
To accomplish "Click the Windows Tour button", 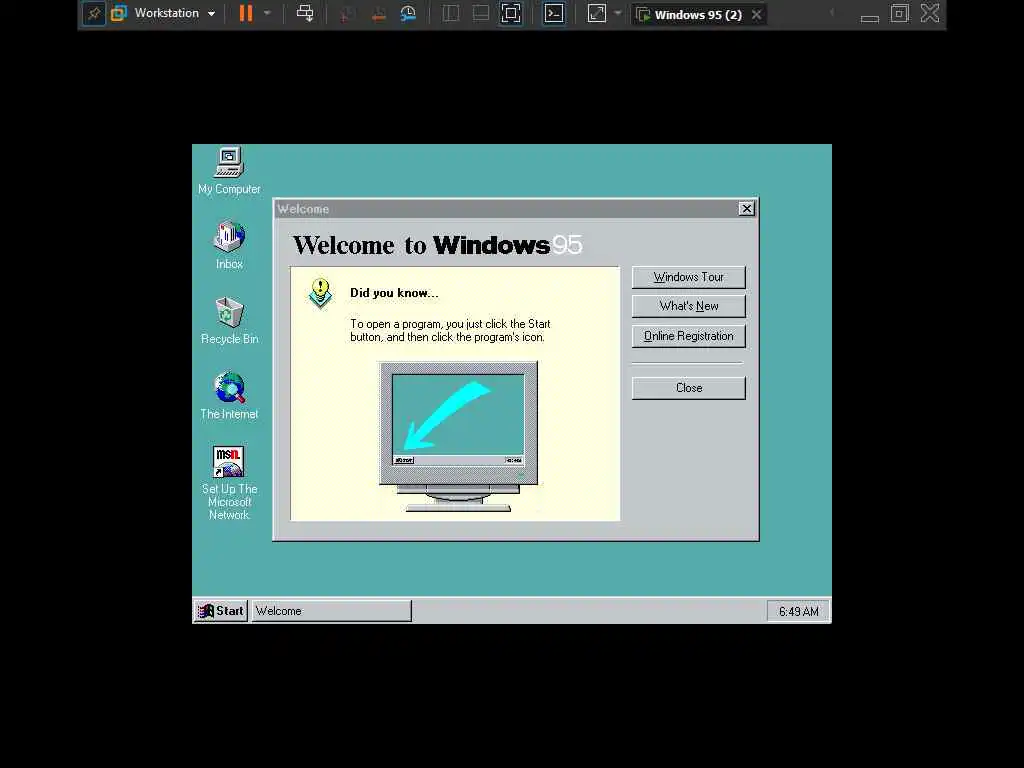I will point(688,277).
